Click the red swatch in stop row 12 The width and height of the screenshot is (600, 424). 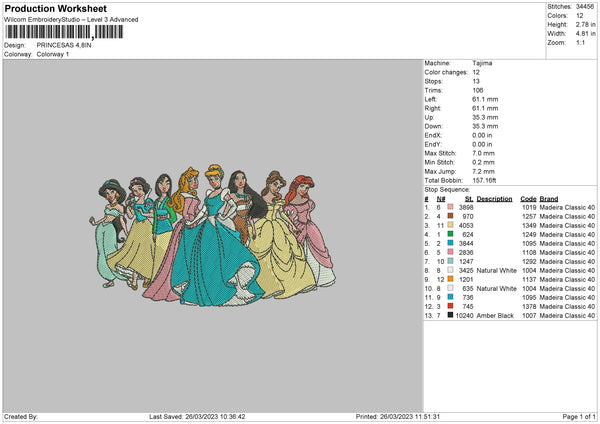[450, 306]
